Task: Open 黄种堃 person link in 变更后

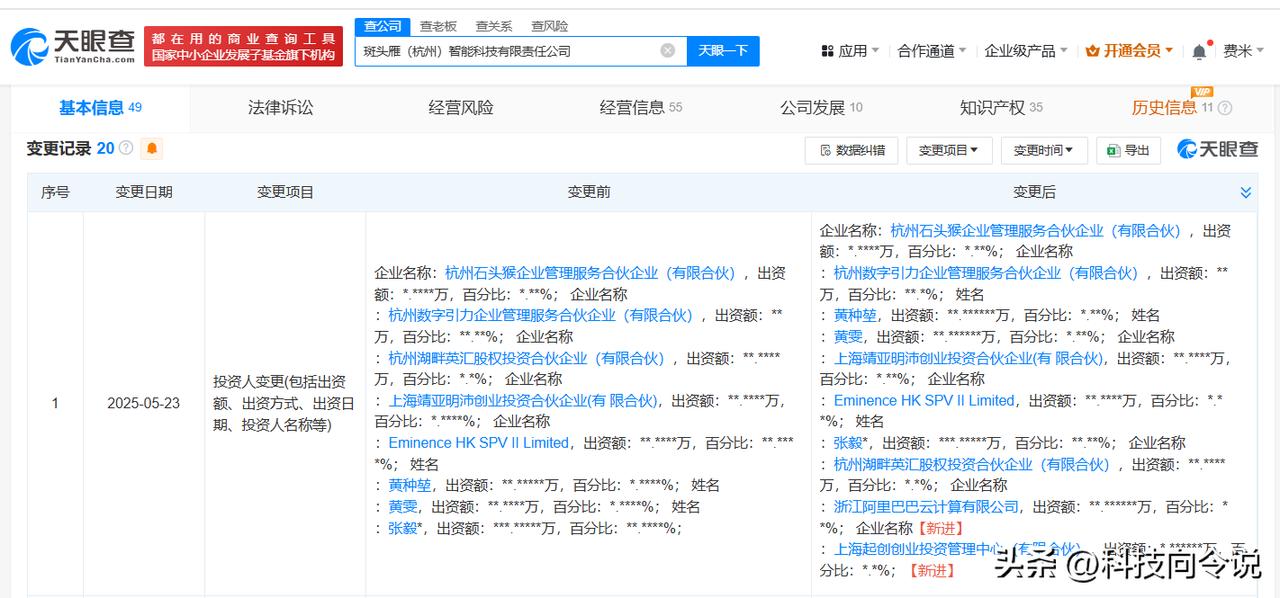Action: point(856,315)
